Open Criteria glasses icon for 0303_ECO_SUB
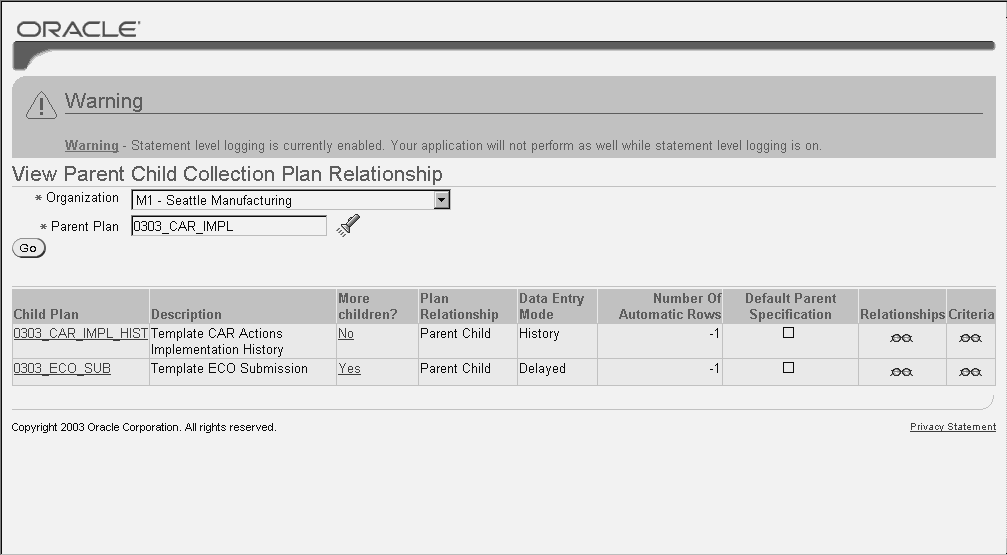 point(970,372)
